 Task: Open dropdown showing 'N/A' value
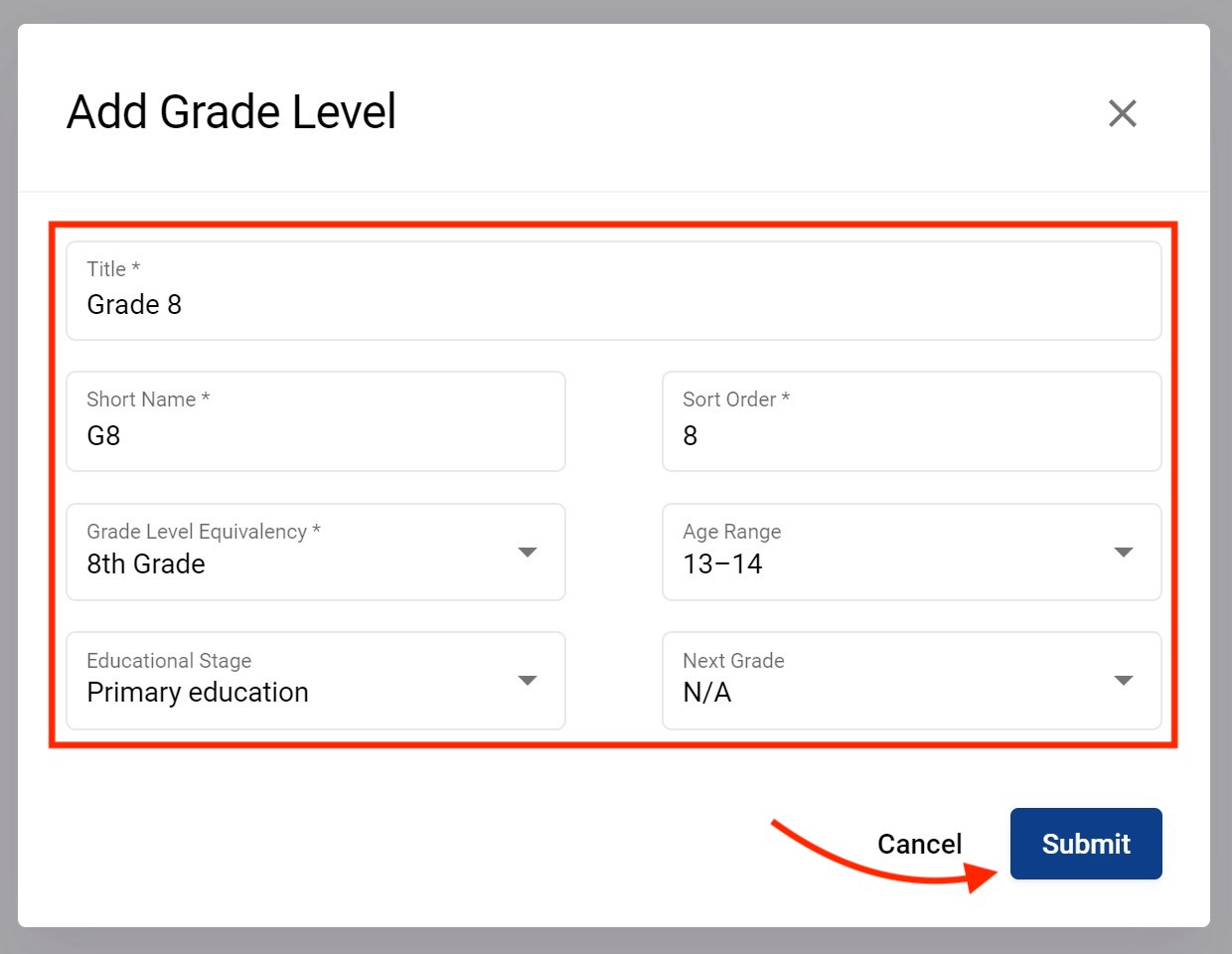[x=894, y=692]
